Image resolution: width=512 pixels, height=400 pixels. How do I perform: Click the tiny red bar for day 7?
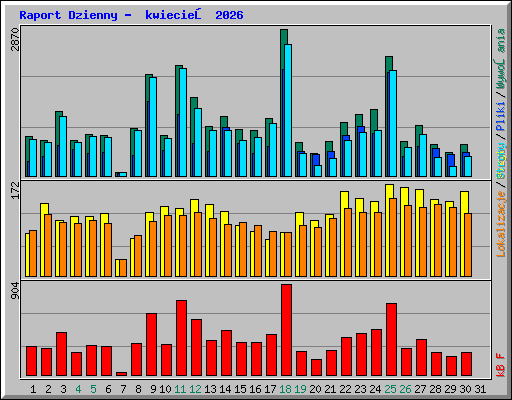coord(121,374)
